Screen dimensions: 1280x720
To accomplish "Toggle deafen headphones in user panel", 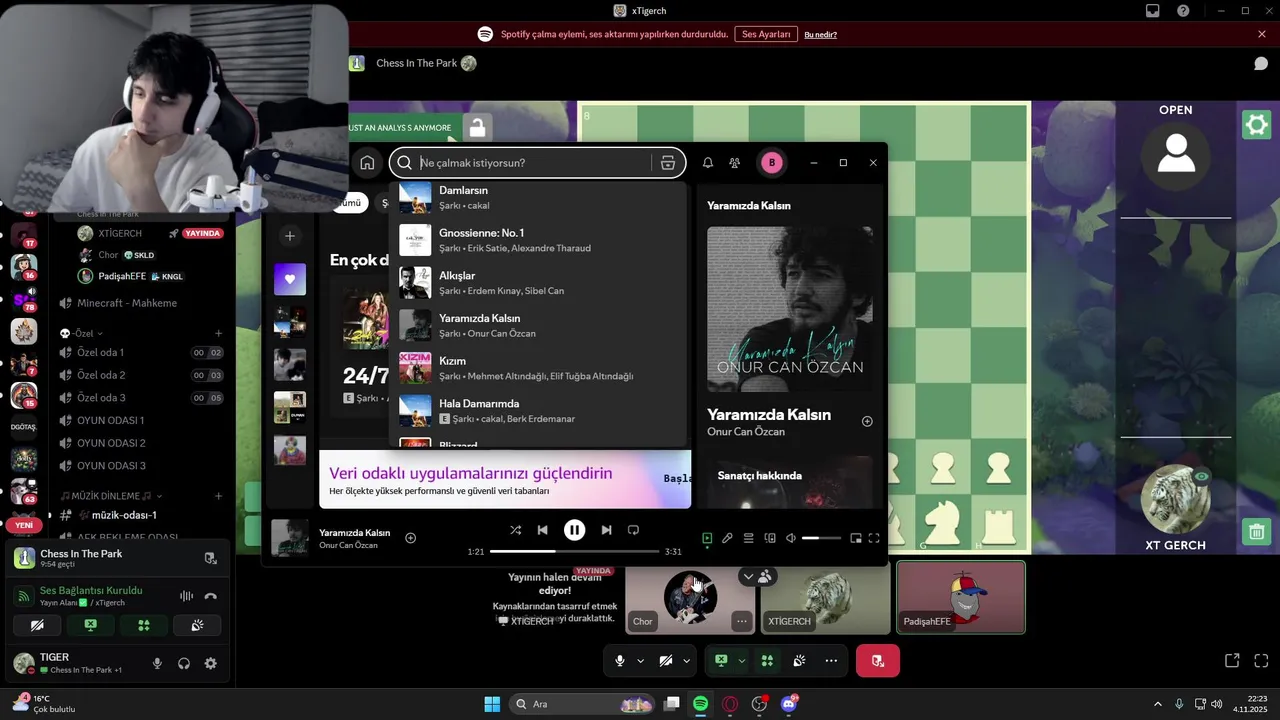I will tap(184, 663).
